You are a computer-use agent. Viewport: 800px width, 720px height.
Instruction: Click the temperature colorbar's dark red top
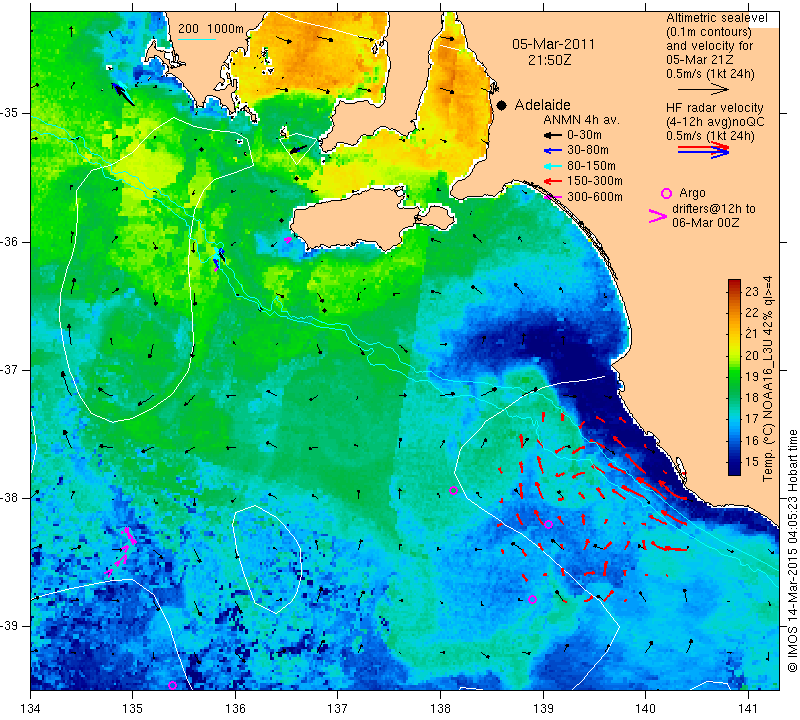734,283
